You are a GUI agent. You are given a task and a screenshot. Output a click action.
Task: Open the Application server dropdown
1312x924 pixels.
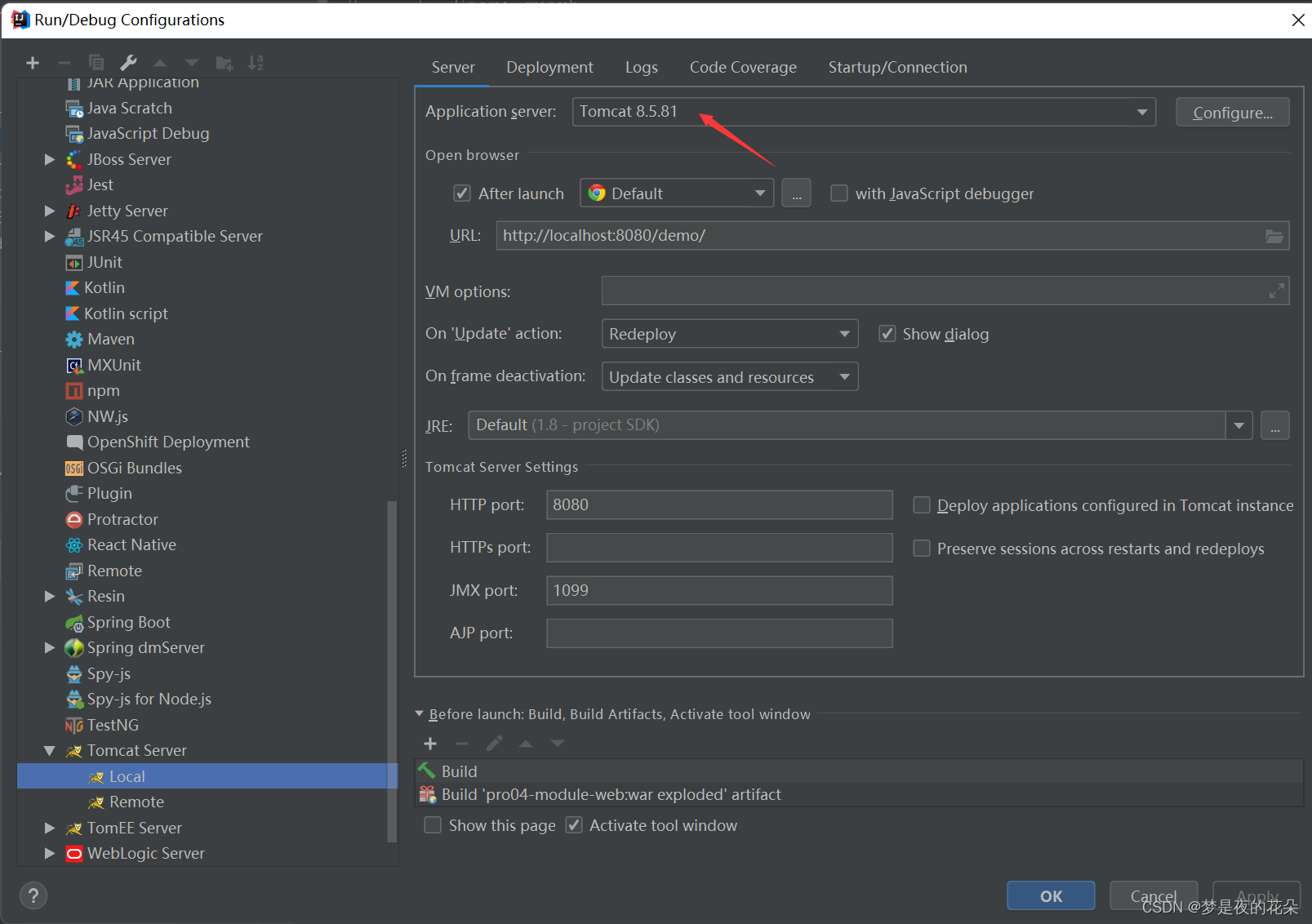[864, 112]
